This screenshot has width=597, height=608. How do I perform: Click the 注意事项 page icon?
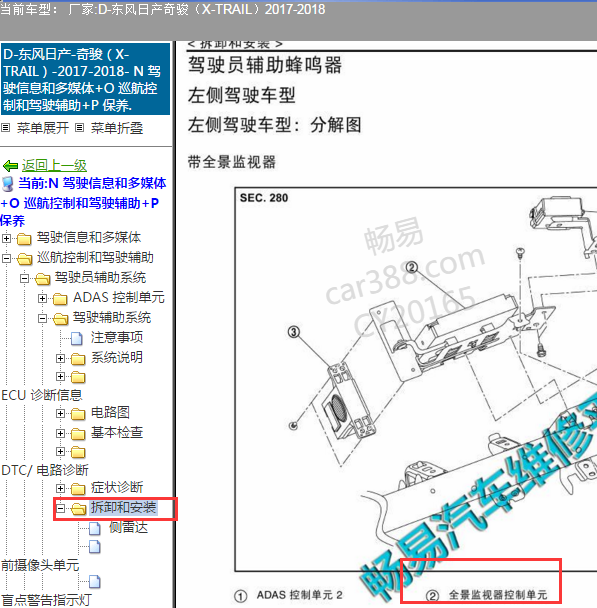tap(77, 338)
